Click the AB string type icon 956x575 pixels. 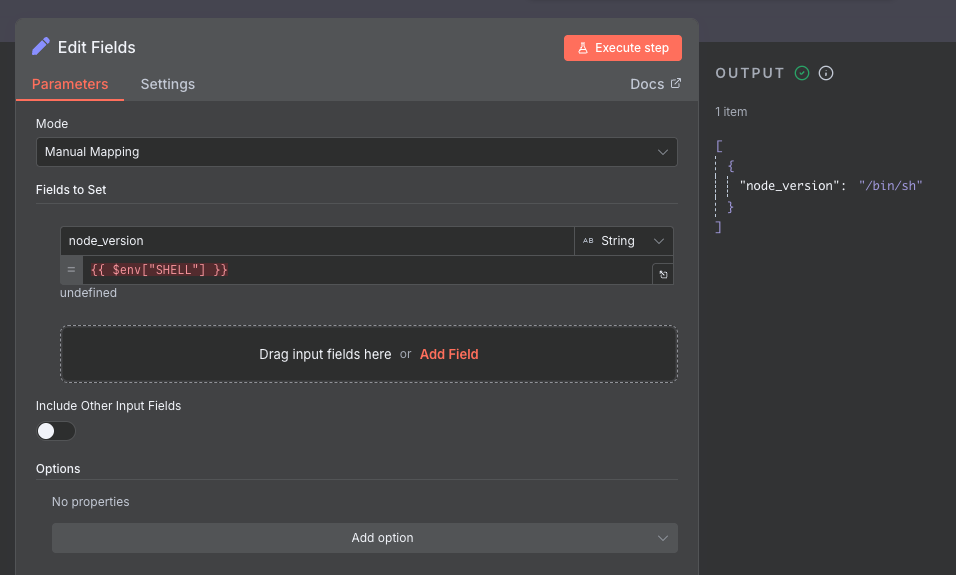(x=588, y=241)
